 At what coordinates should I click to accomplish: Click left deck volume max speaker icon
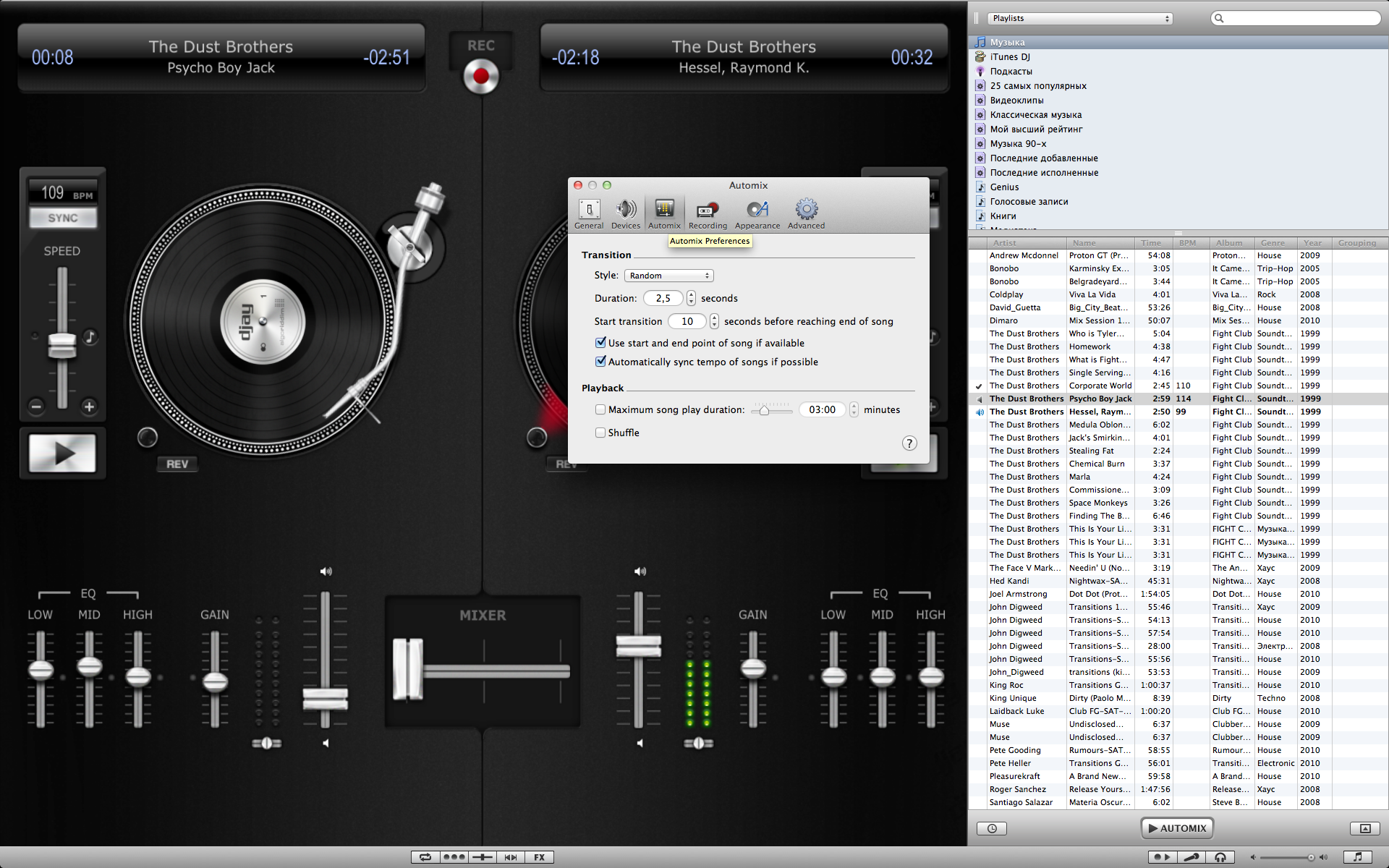(326, 571)
